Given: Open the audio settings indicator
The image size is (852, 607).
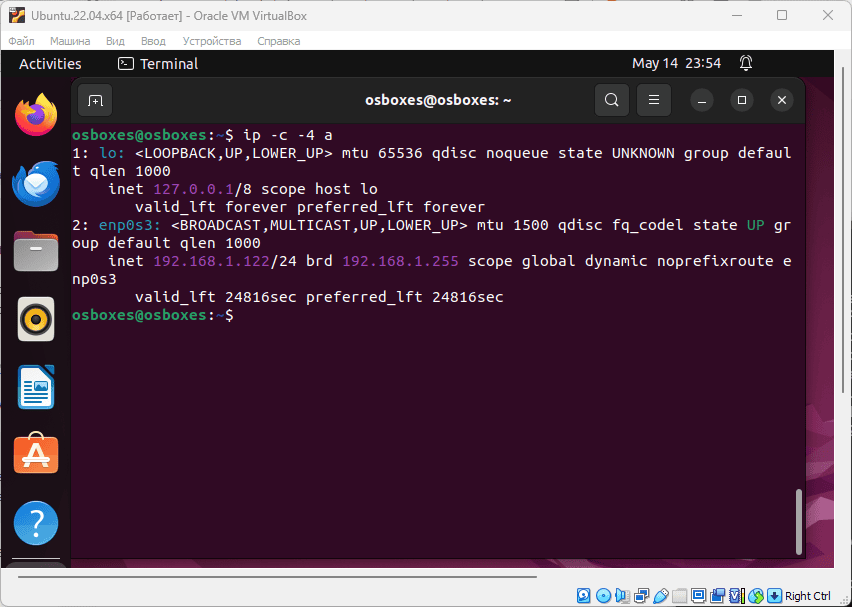Looking at the screenshot, I should [622, 596].
